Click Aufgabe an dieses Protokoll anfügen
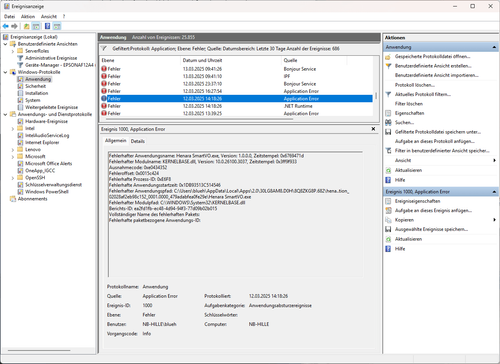This screenshot has width=500, height=364. (x=435, y=141)
